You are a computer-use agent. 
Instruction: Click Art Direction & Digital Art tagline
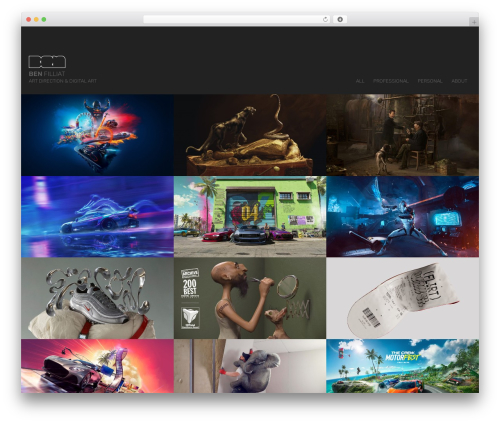pos(62,81)
